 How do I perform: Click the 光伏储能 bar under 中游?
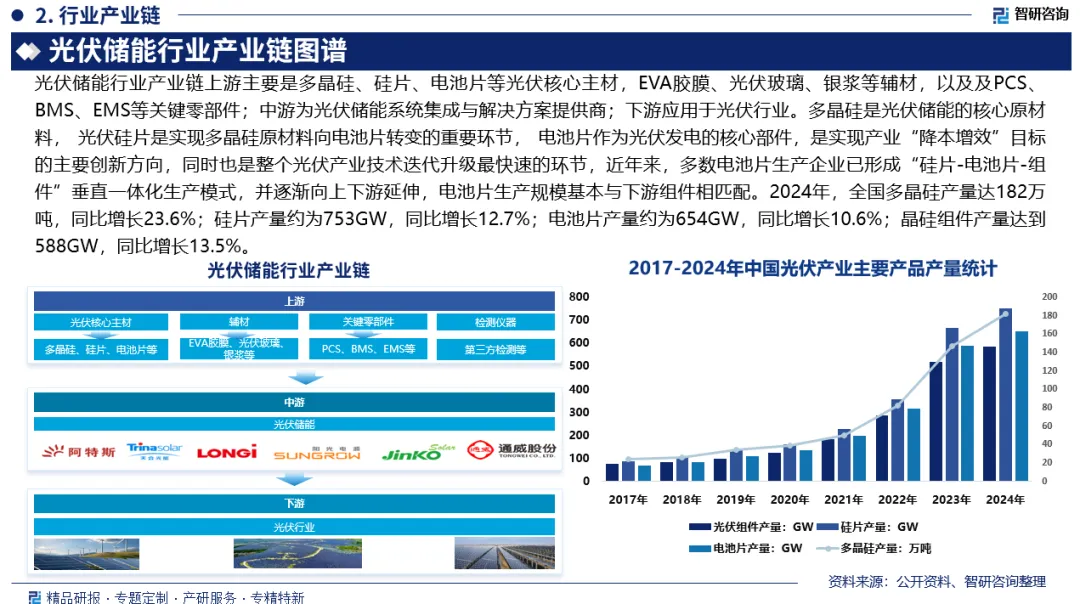click(294, 424)
